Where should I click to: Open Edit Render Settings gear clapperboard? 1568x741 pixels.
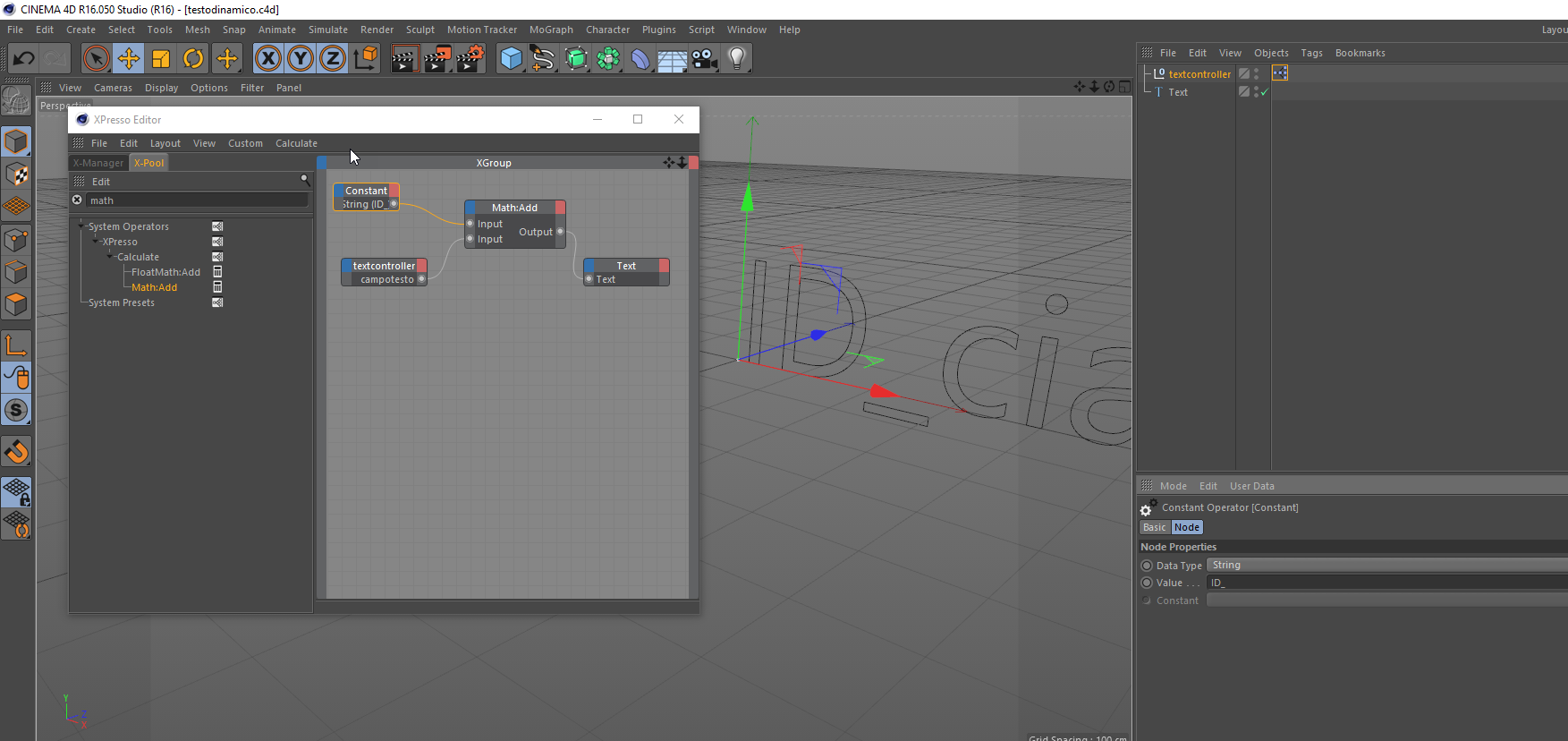point(470,59)
